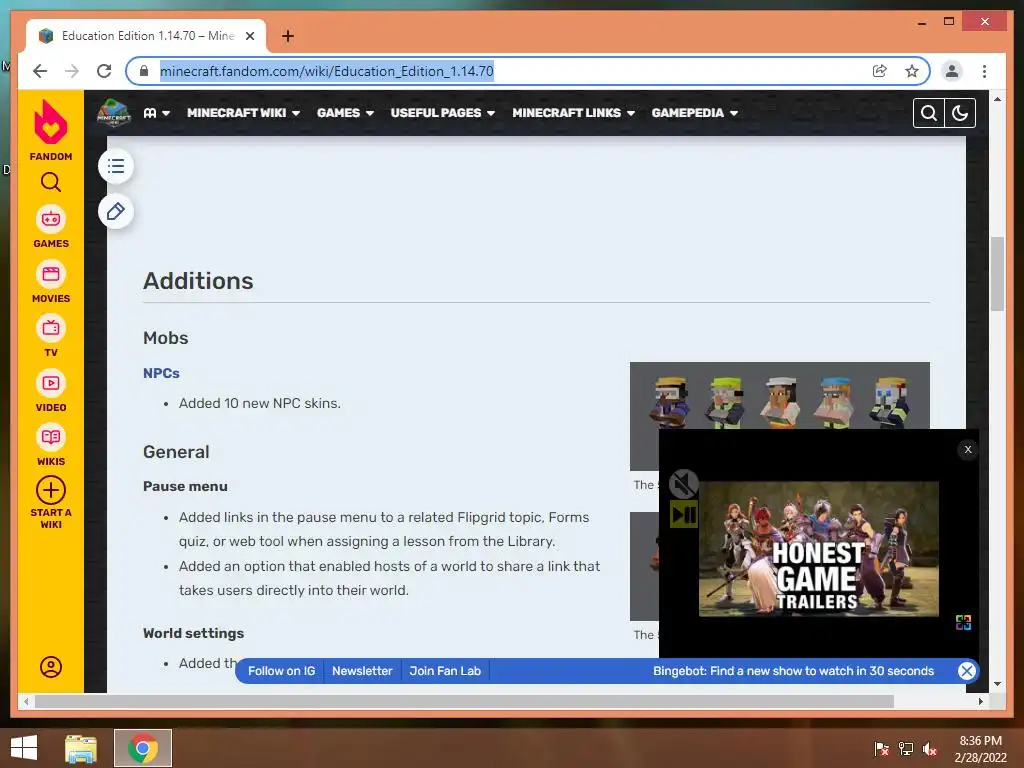The image size is (1024, 768).
Task: Open the Wikis section in sidebar
Action: pos(51,445)
